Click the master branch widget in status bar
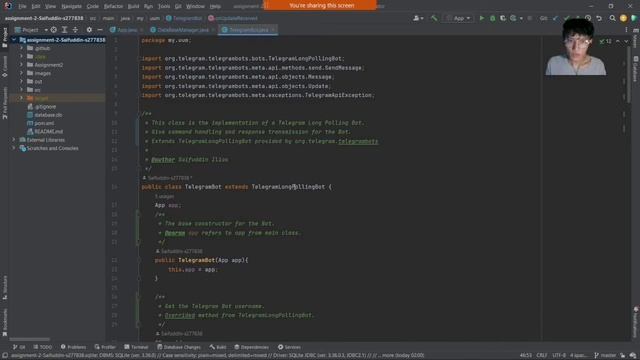This screenshot has width=640, height=360. pyautogui.click(x=604, y=355)
